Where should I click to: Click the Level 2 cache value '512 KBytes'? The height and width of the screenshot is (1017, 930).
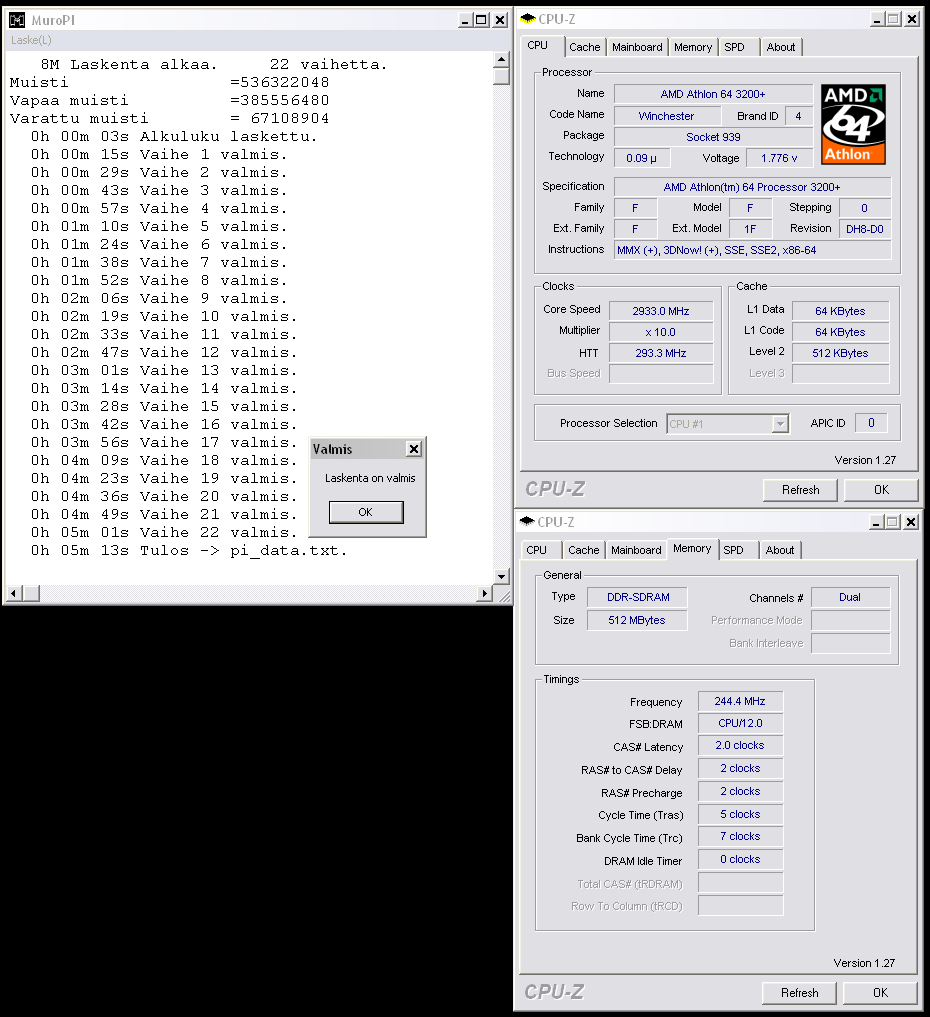841,353
